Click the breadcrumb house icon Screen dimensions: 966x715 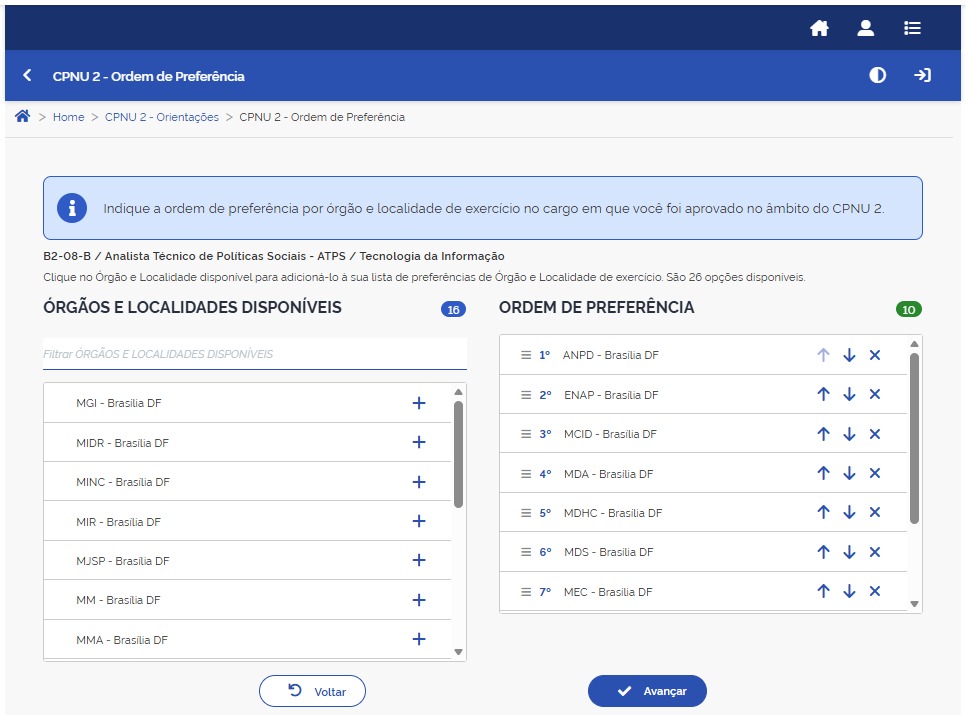[x=22, y=116]
